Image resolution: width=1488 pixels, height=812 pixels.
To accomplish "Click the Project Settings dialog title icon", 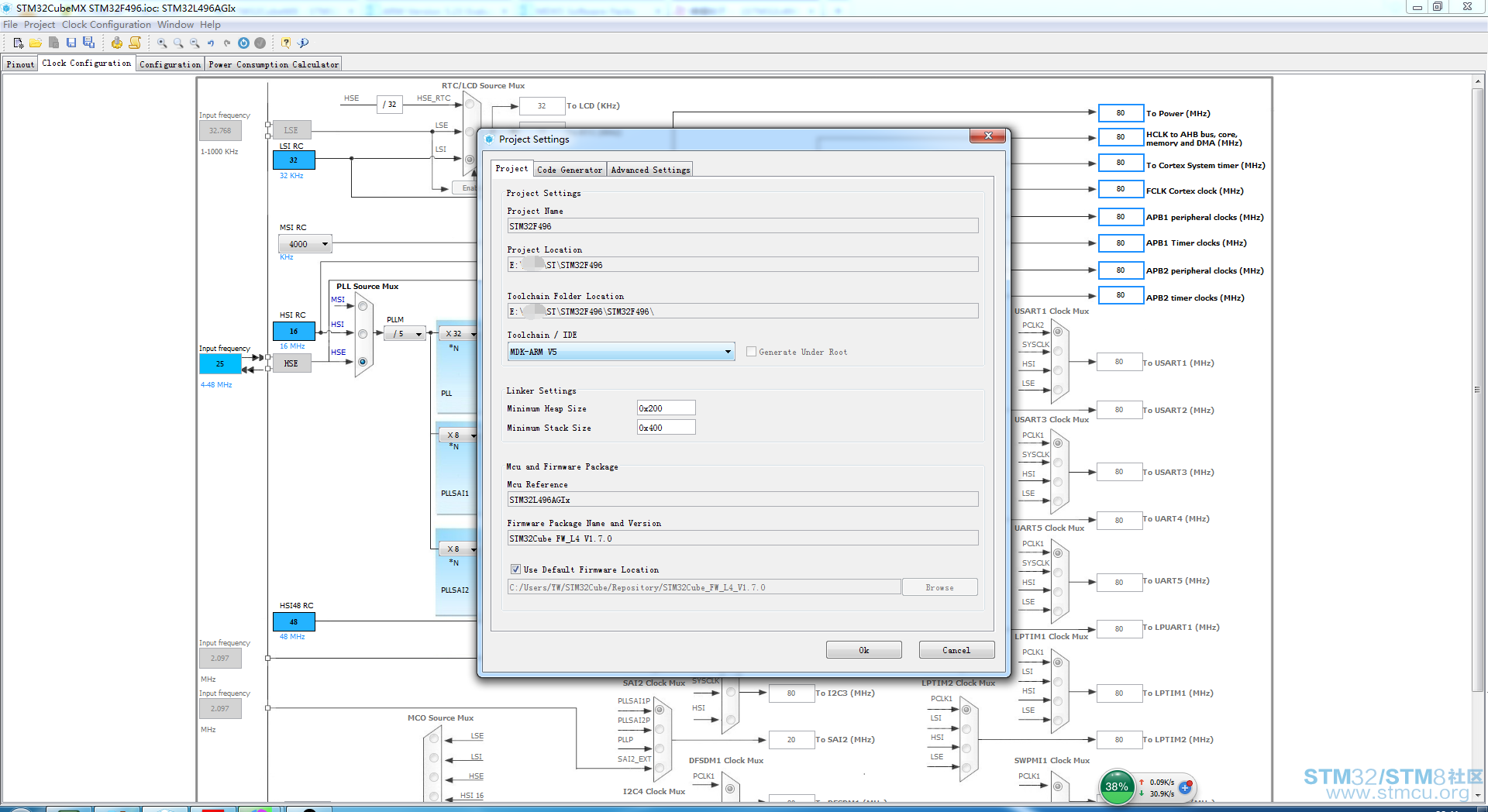I will pyautogui.click(x=489, y=139).
